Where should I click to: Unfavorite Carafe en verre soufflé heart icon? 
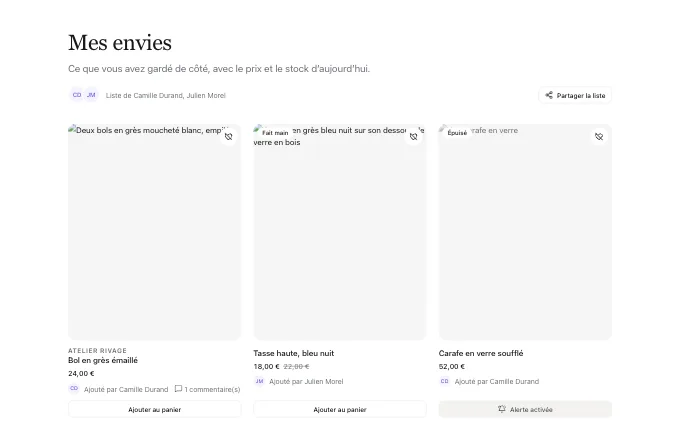coord(599,137)
